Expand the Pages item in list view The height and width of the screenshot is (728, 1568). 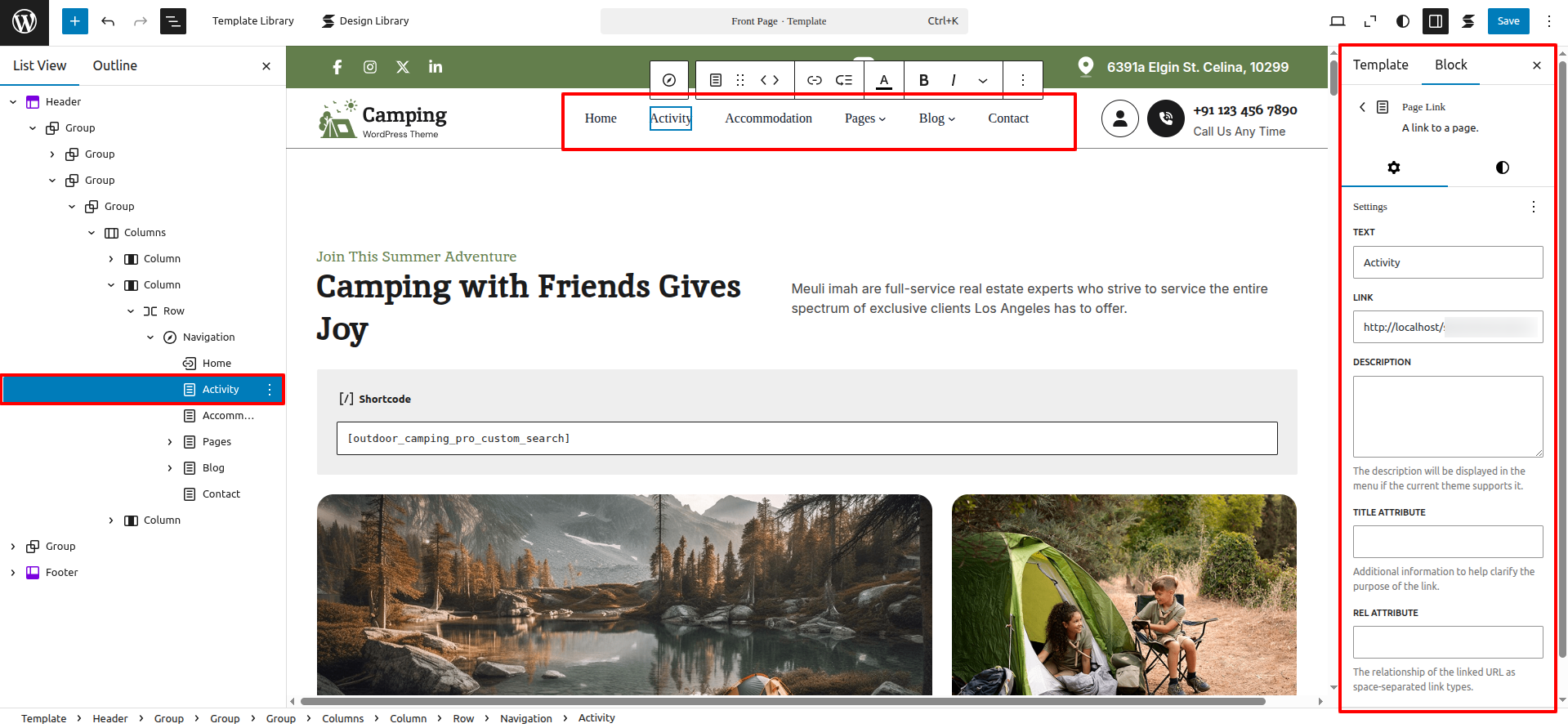(x=170, y=442)
